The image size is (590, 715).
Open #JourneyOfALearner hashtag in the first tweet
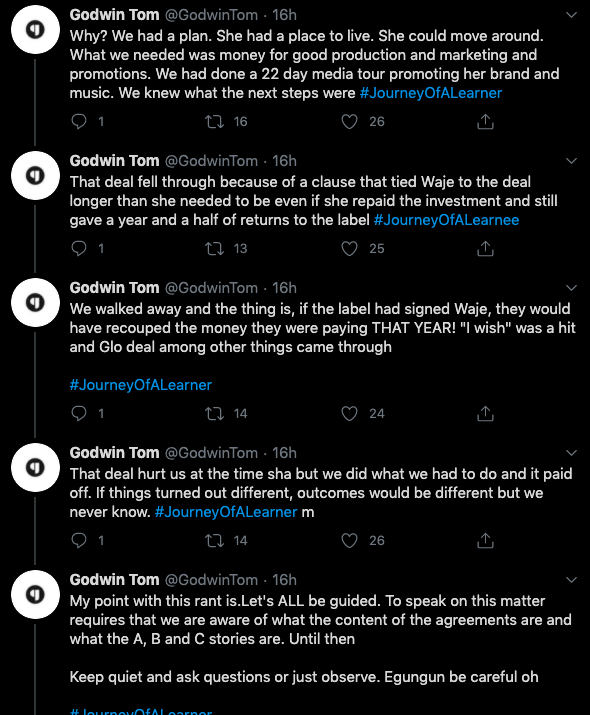[431, 93]
